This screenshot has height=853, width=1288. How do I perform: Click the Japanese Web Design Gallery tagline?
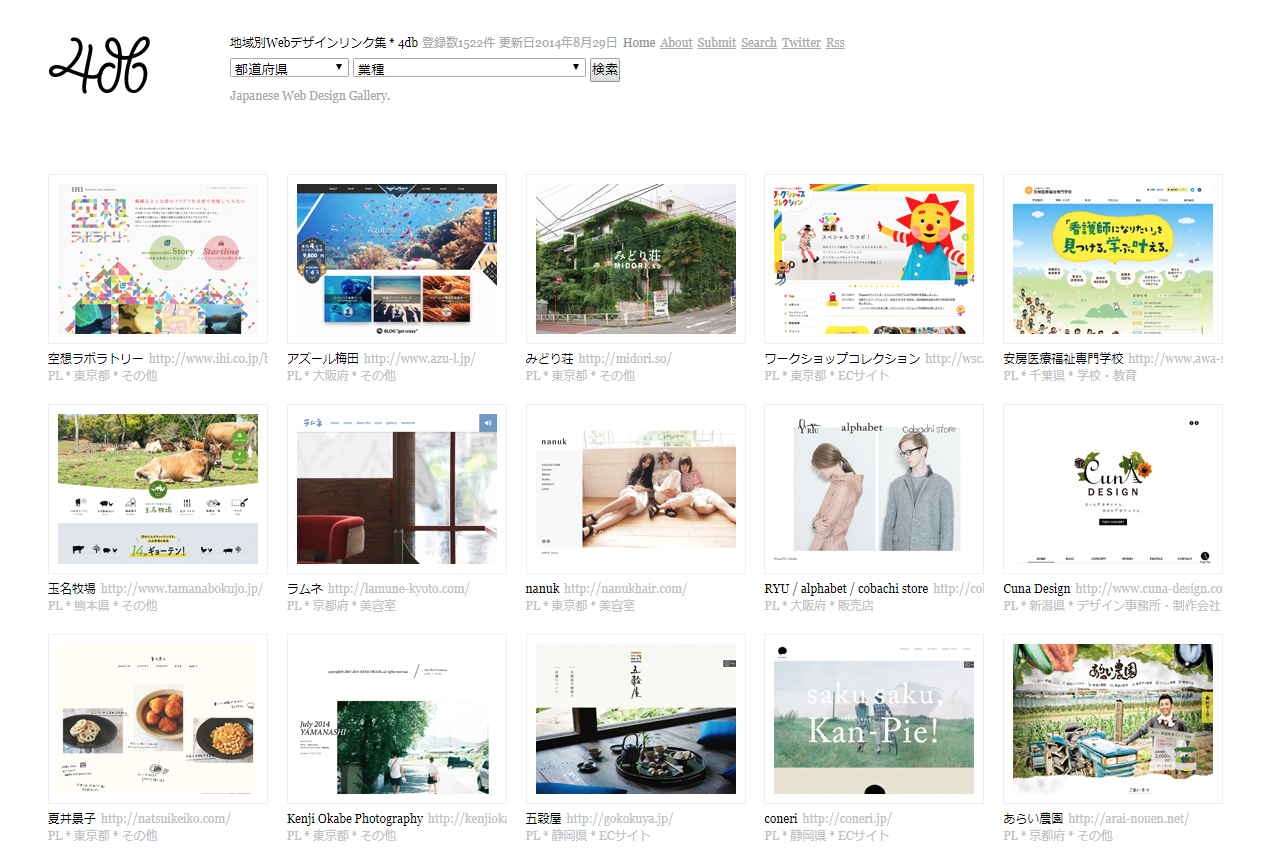point(310,96)
